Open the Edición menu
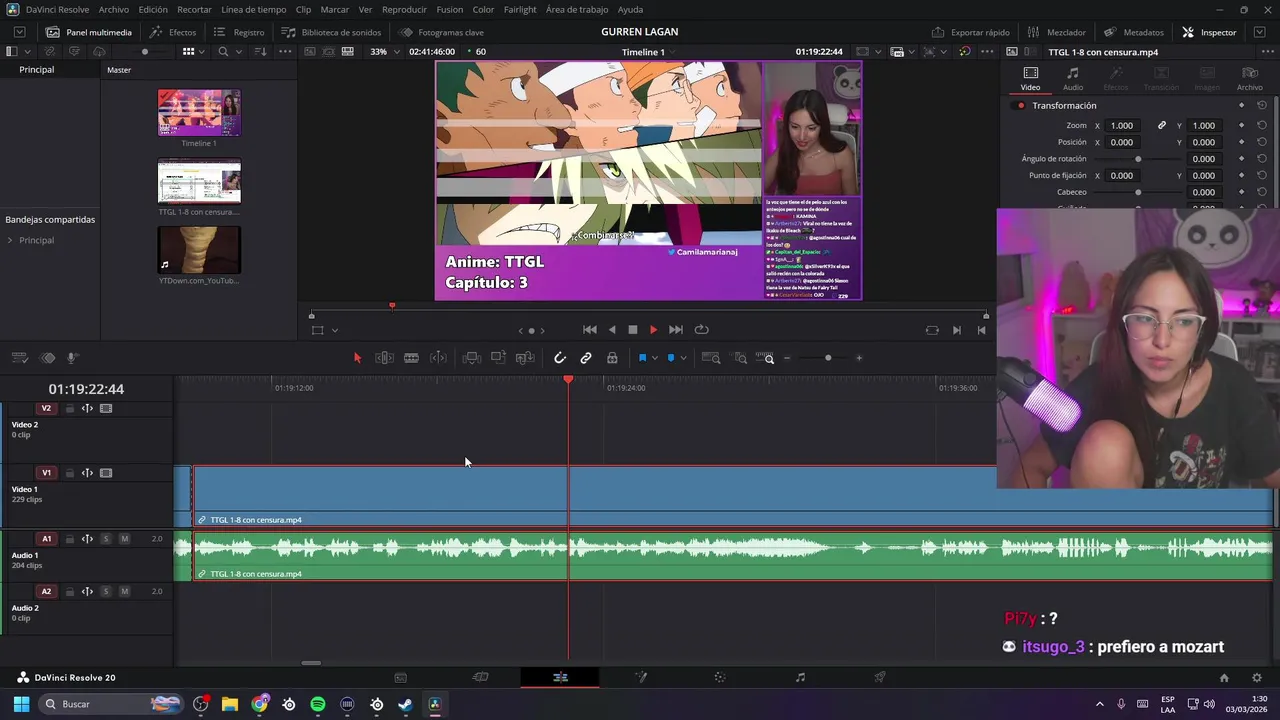Image resolution: width=1280 pixels, height=720 pixels. point(153,9)
